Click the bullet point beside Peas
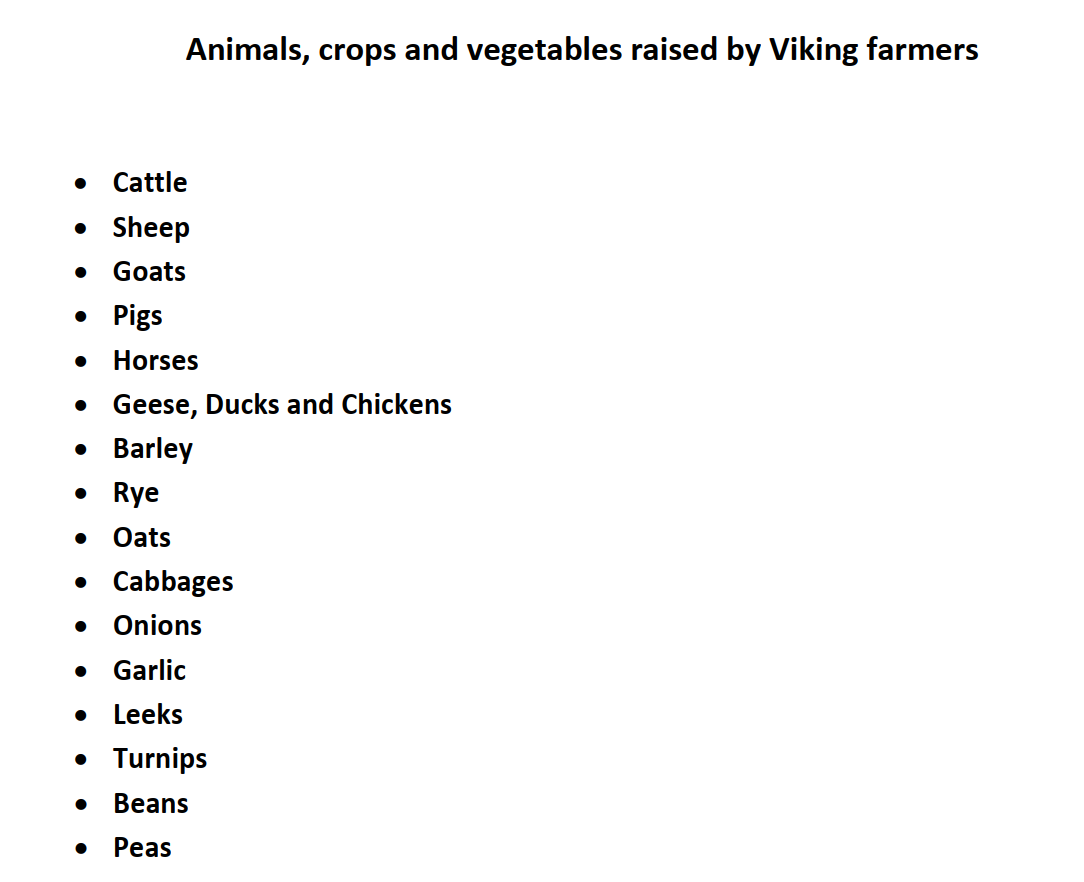 pyautogui.click(x=81, y=849)
